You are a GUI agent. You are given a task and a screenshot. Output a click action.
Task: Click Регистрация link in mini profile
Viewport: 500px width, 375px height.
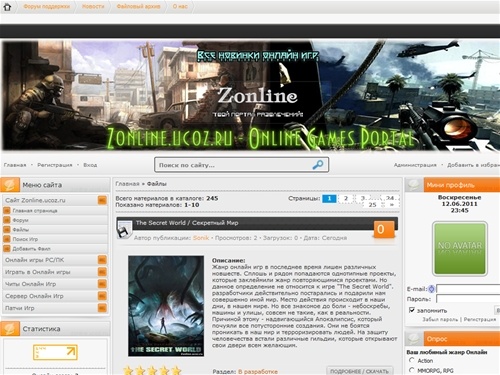tap(480, 319)
